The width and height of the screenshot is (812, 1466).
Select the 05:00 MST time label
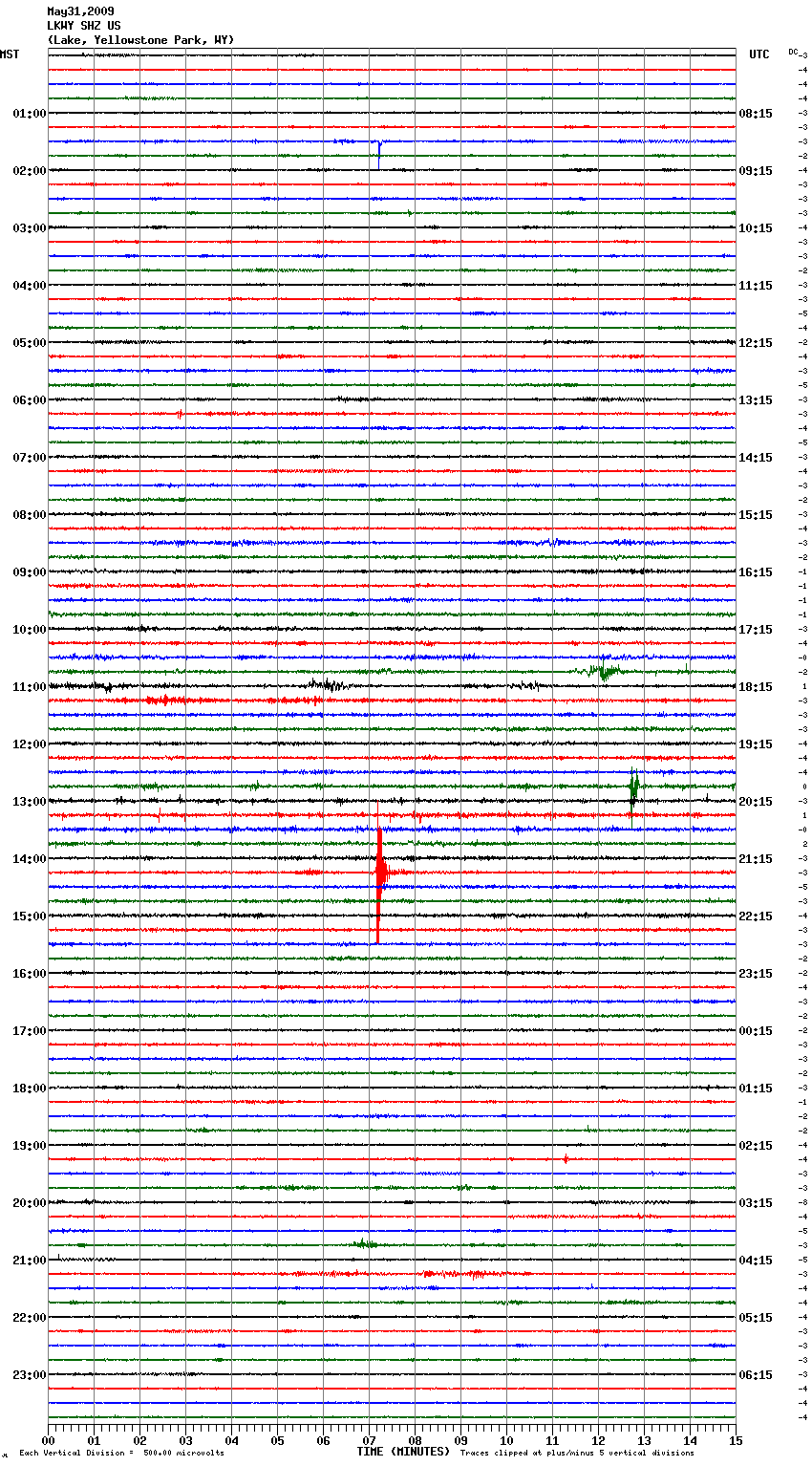click(x=30, y=343)
